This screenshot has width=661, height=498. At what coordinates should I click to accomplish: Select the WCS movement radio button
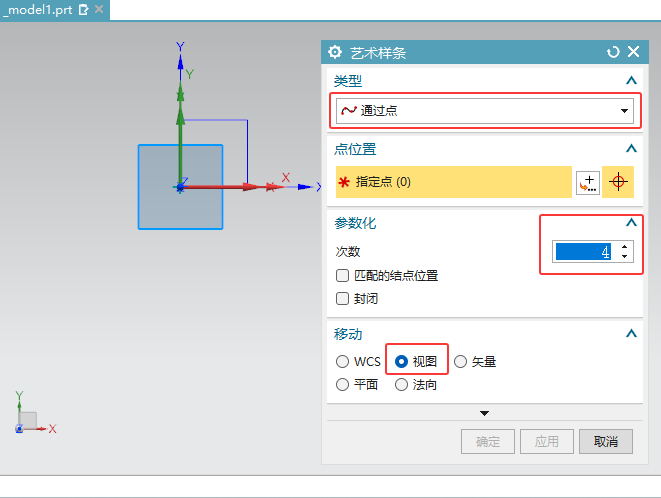tap(342, 361)
